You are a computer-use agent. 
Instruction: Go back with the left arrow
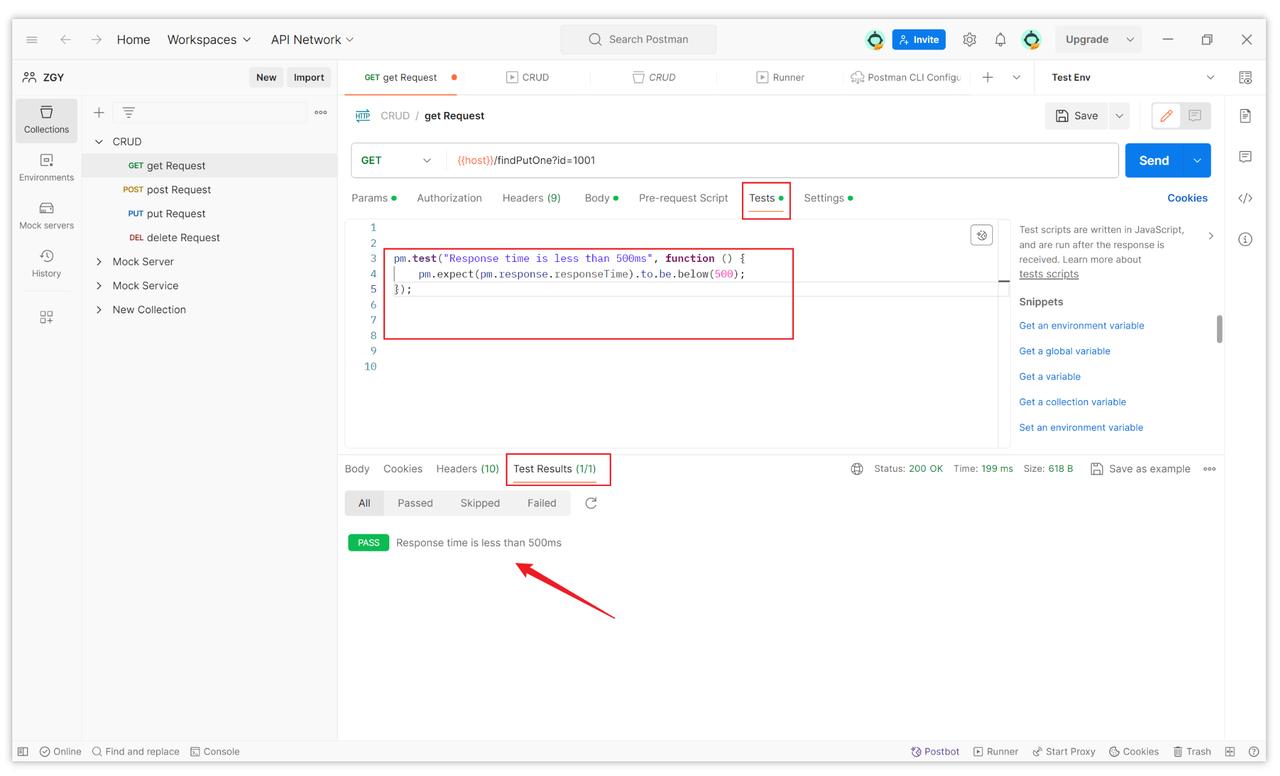click(65, 40)
